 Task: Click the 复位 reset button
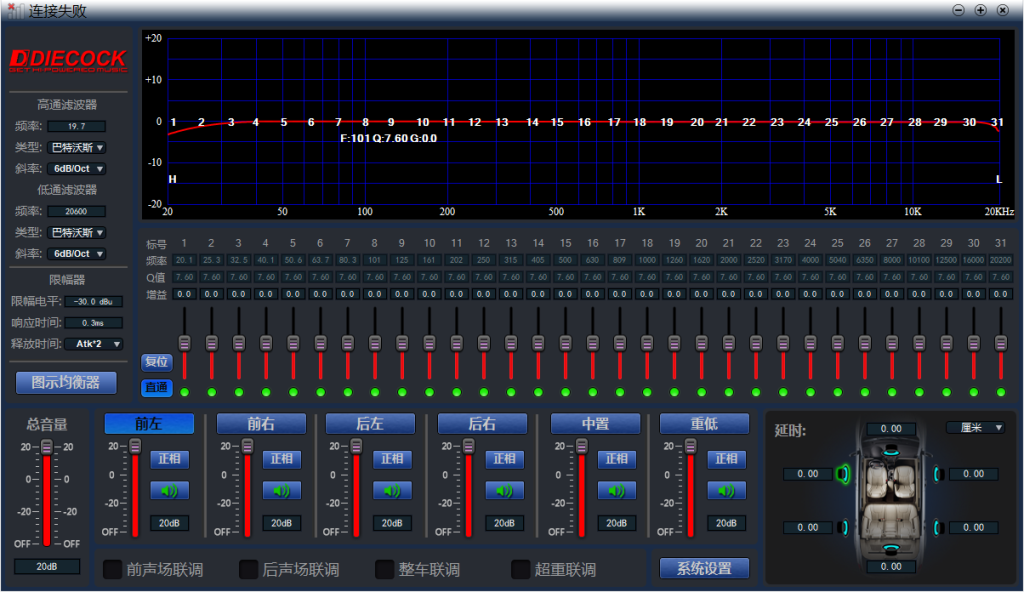(156, 361)
